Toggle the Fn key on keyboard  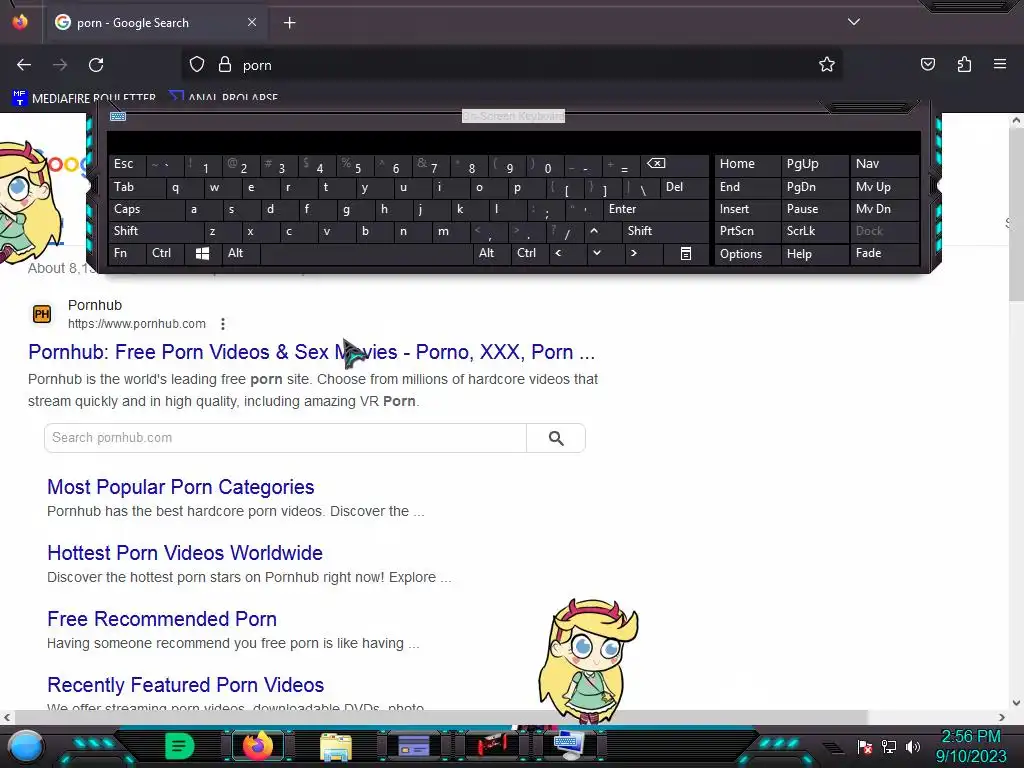[x=127, y=253]
